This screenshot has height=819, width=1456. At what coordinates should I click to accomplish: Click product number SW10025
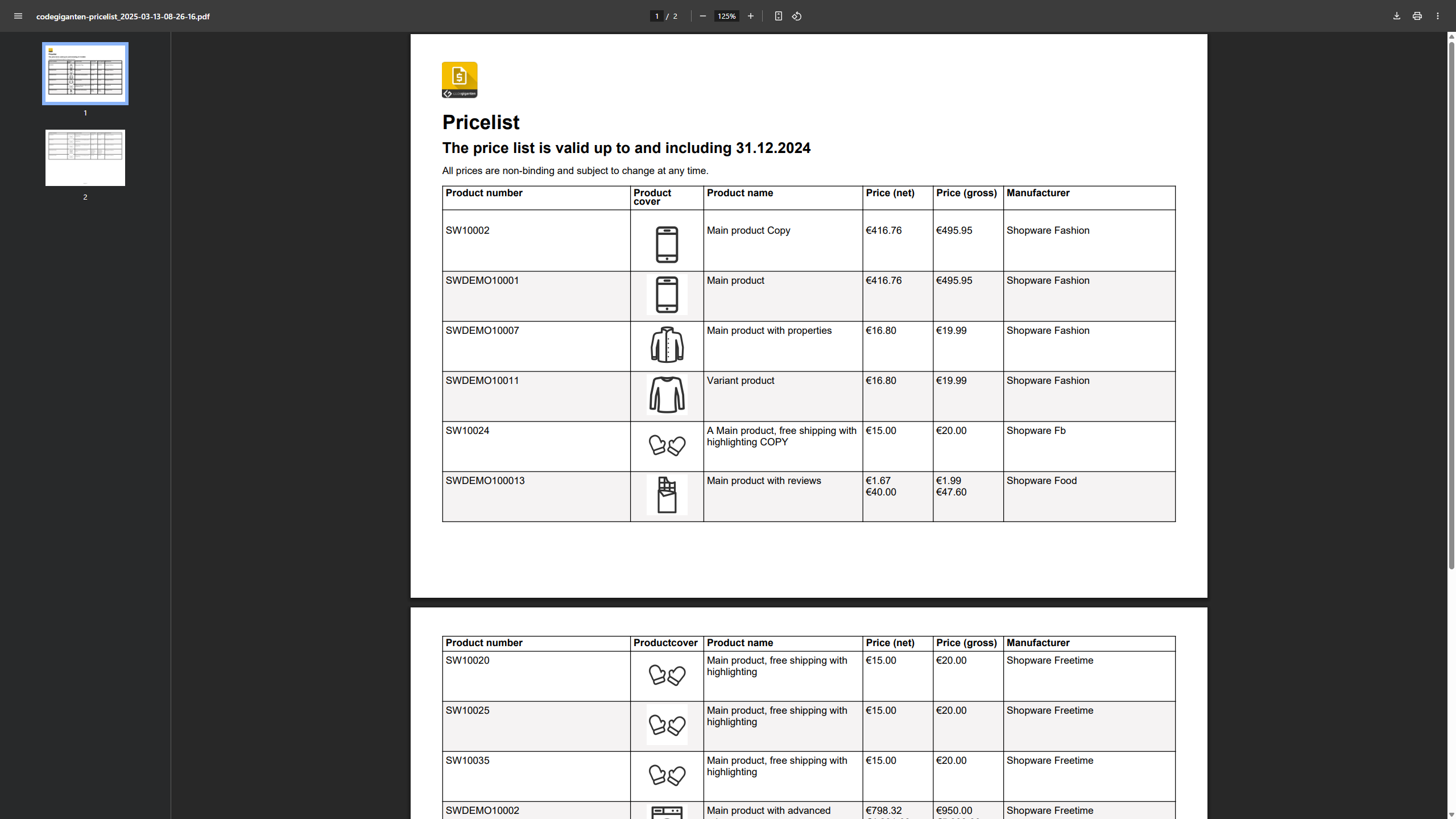pos(467,710)
